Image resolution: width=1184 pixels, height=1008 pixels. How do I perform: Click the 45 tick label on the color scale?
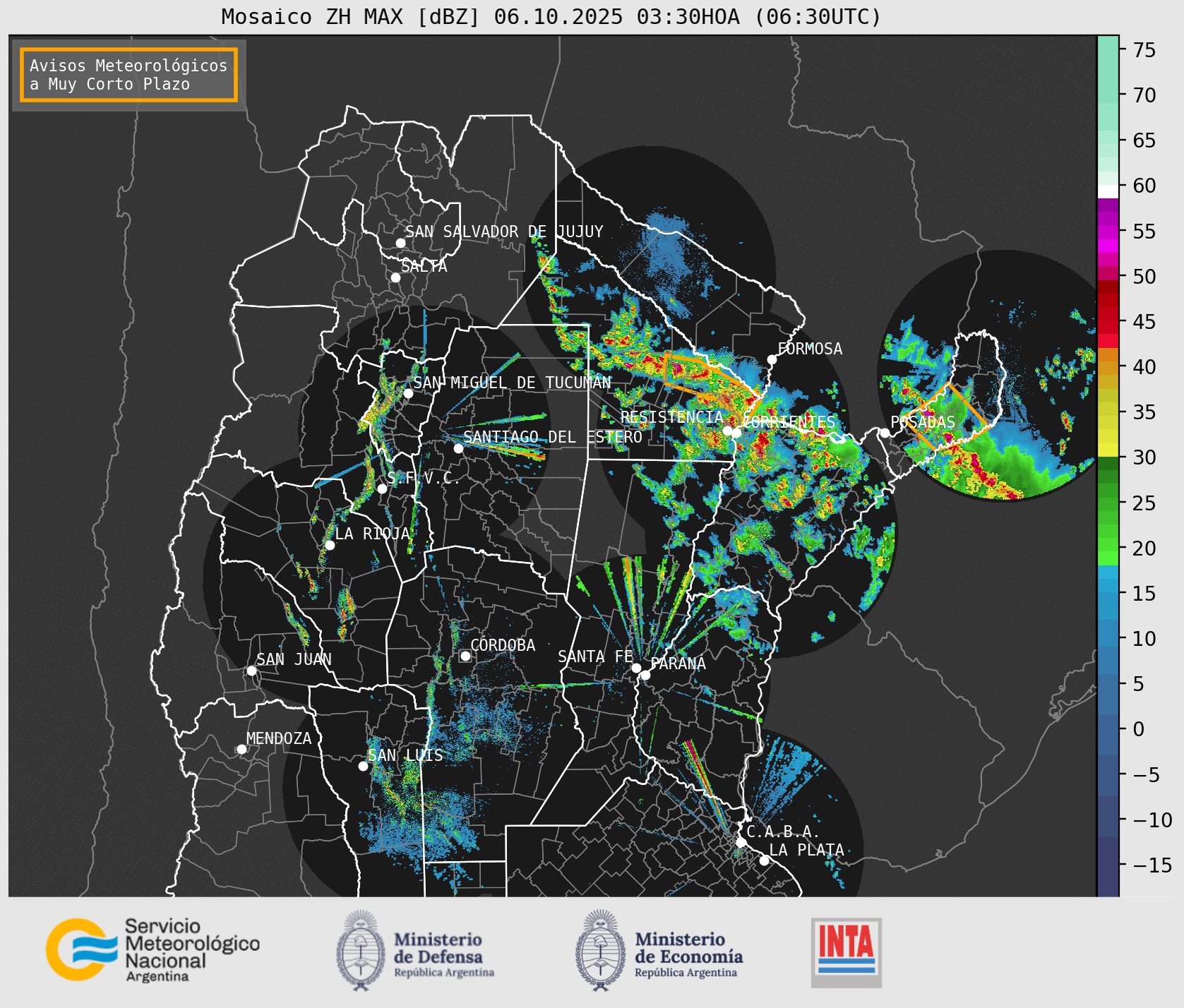pos(1144,322)
